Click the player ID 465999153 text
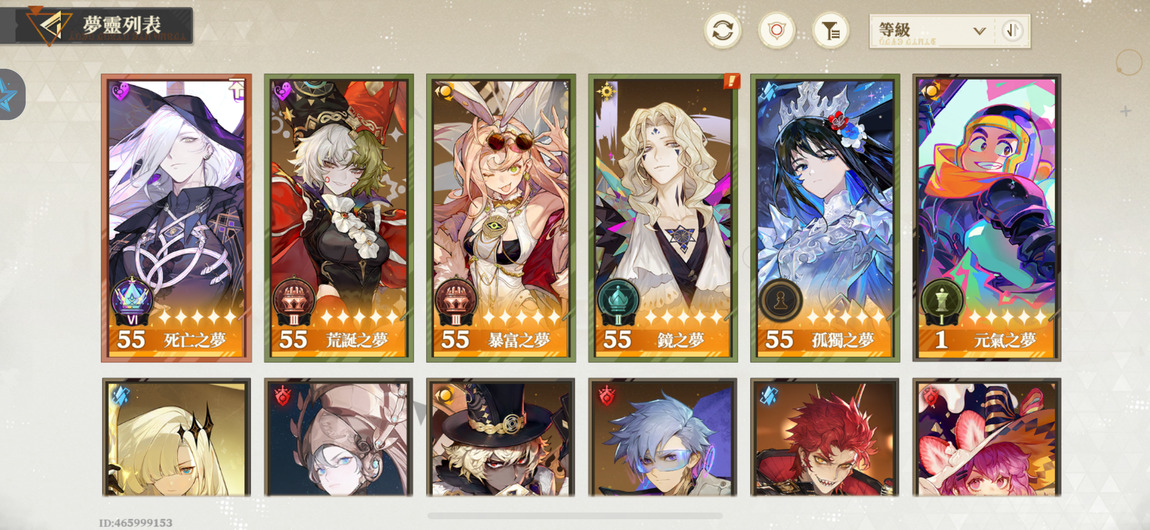 click(x=136, y=523)
